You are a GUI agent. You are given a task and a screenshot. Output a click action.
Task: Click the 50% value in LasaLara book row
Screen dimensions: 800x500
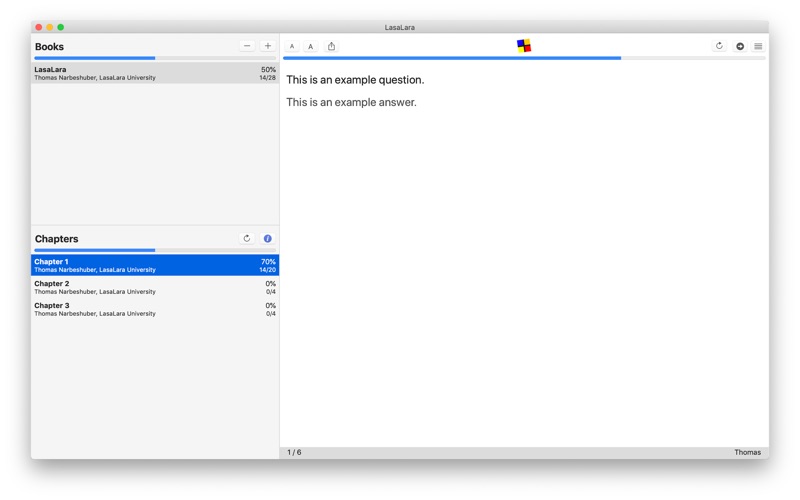tap(268, 69)
